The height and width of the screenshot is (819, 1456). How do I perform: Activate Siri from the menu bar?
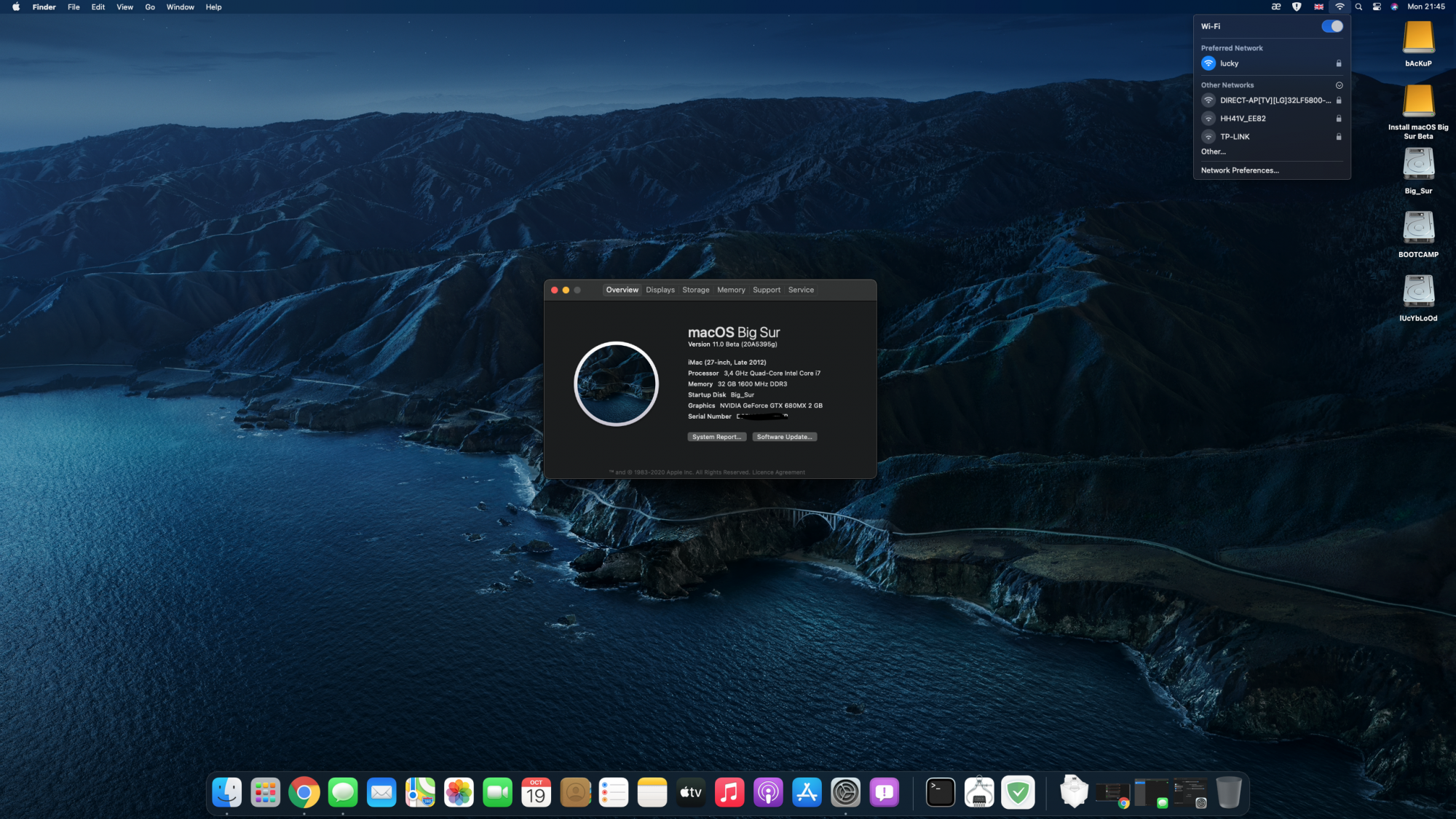1394,7
